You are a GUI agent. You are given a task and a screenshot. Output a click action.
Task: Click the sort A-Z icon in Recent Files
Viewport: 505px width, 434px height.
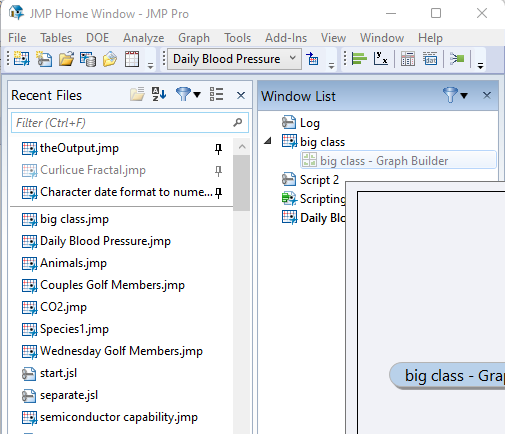pos(159,95)
